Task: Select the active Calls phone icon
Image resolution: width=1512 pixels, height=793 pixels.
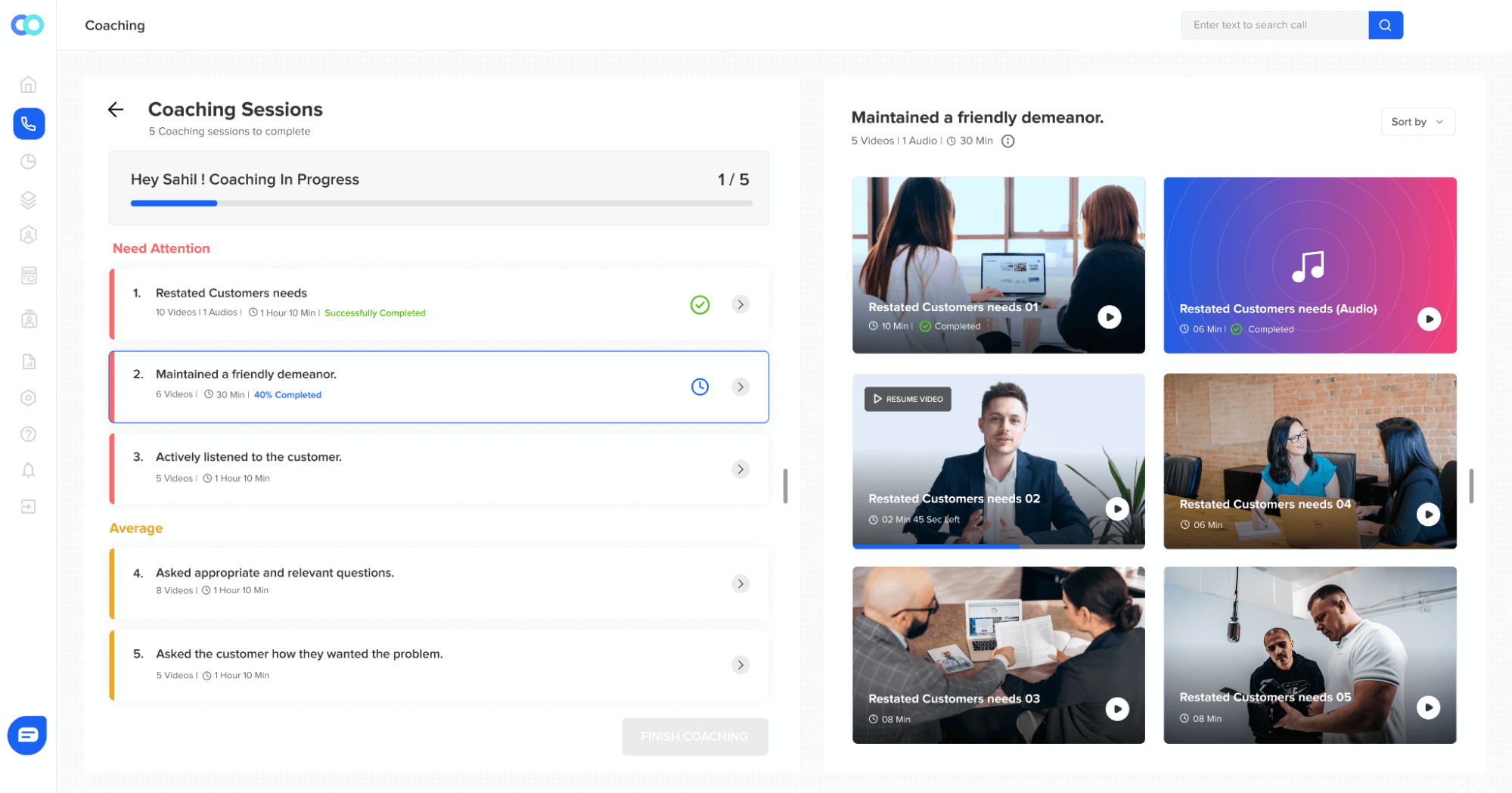Action: 28,123
